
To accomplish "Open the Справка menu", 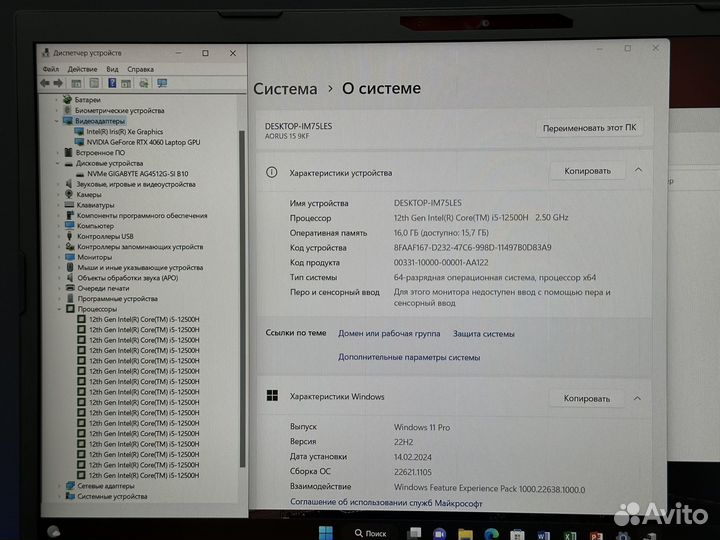I will (141, 69).
